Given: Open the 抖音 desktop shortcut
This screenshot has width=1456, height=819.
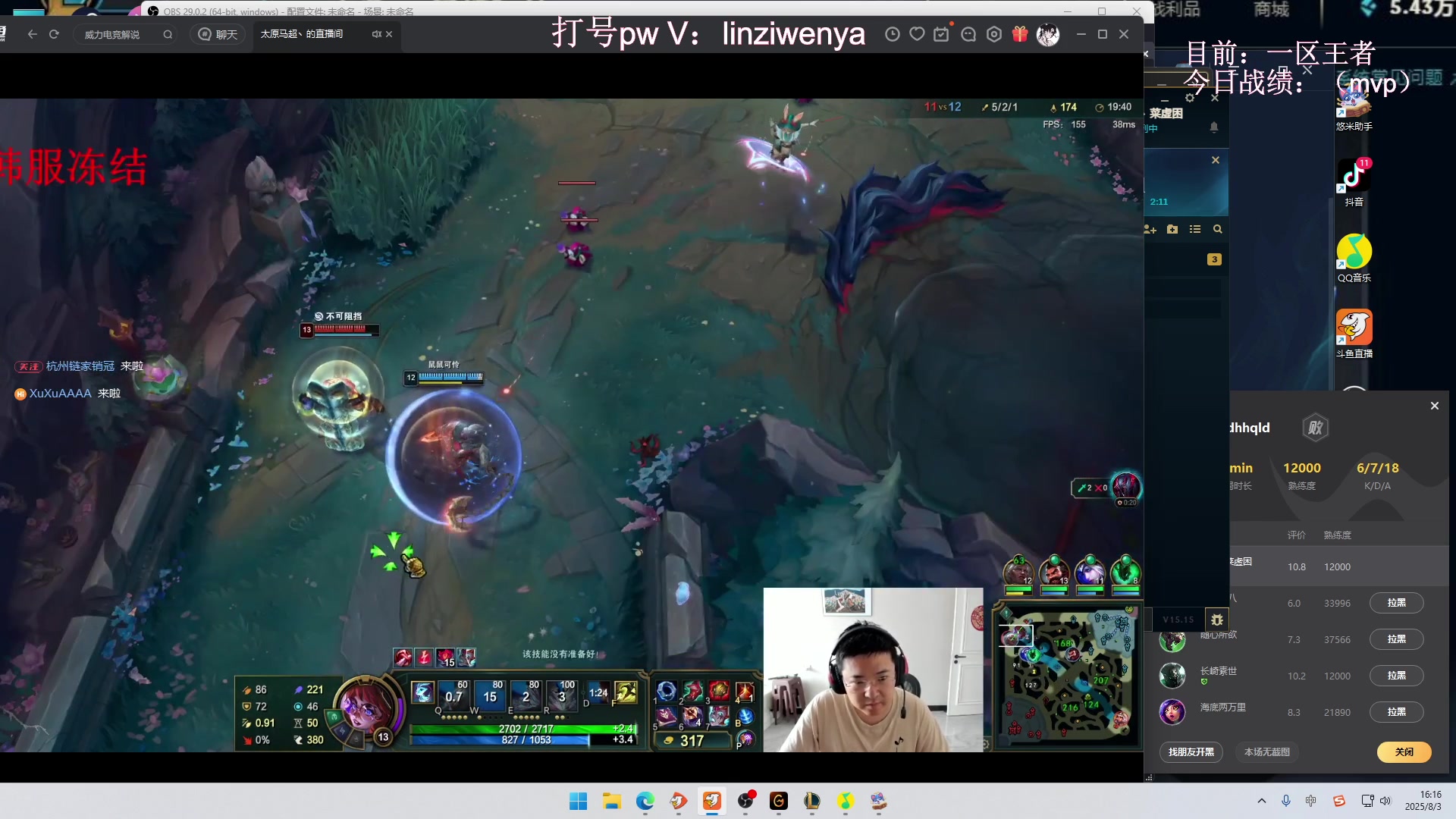Looking at the screenshot, I should point(1354,183).
